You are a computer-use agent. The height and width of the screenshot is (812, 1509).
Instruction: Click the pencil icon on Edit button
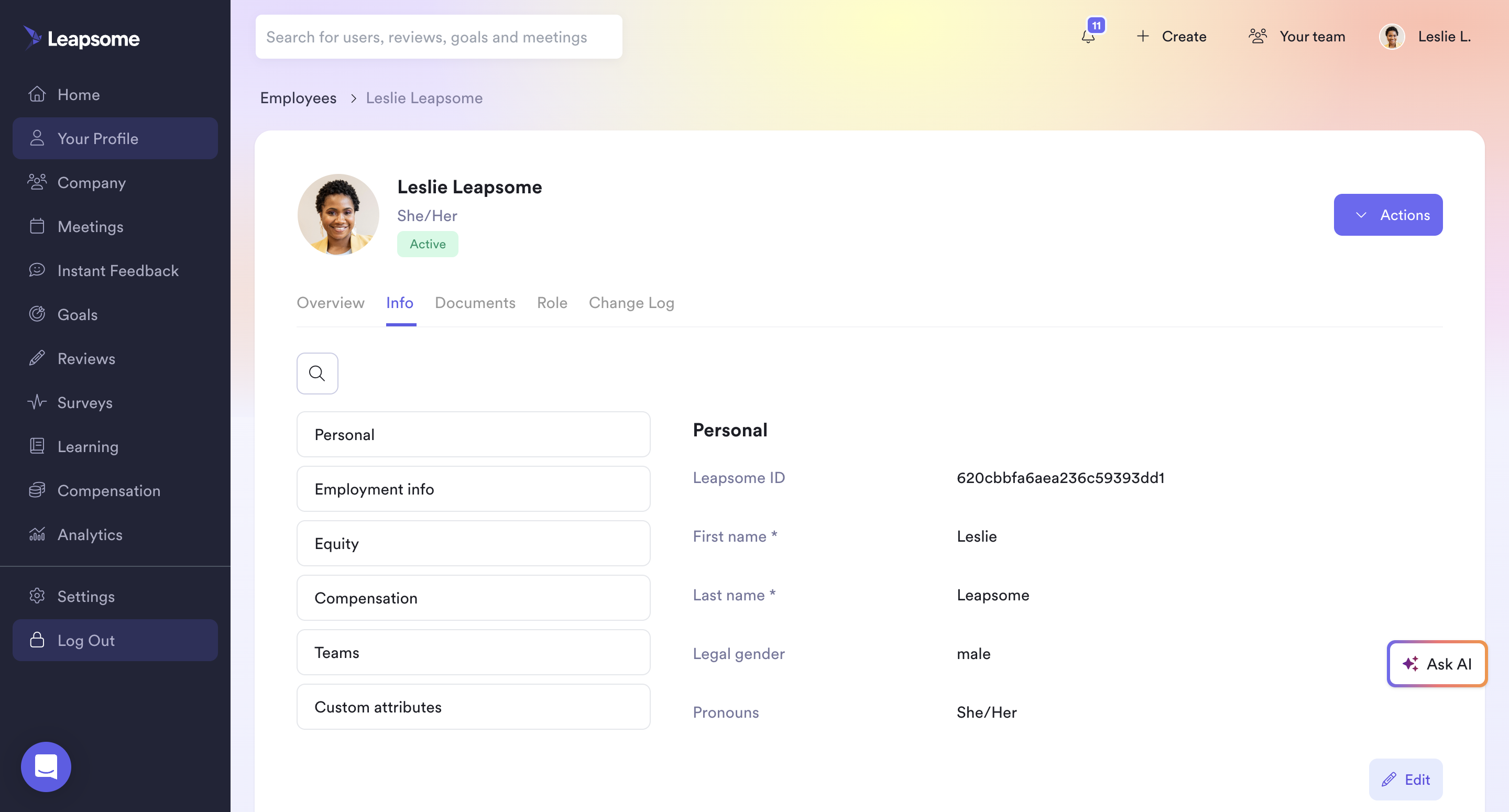coord(1389,779)
